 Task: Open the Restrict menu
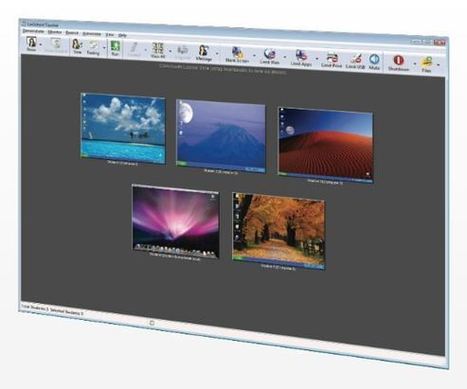pyautogui.click(x=72, y=33)
